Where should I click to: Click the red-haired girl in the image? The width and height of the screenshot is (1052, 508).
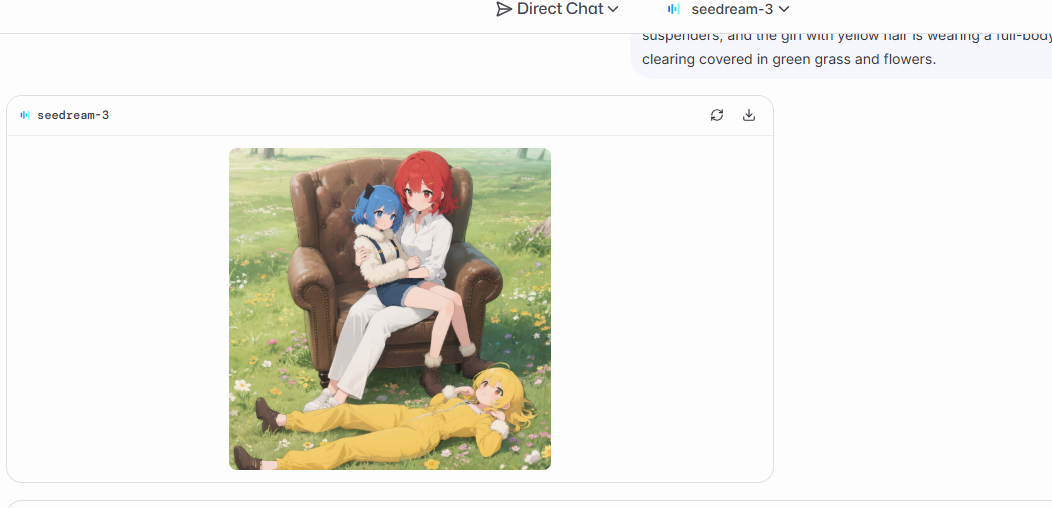(425, 221)
